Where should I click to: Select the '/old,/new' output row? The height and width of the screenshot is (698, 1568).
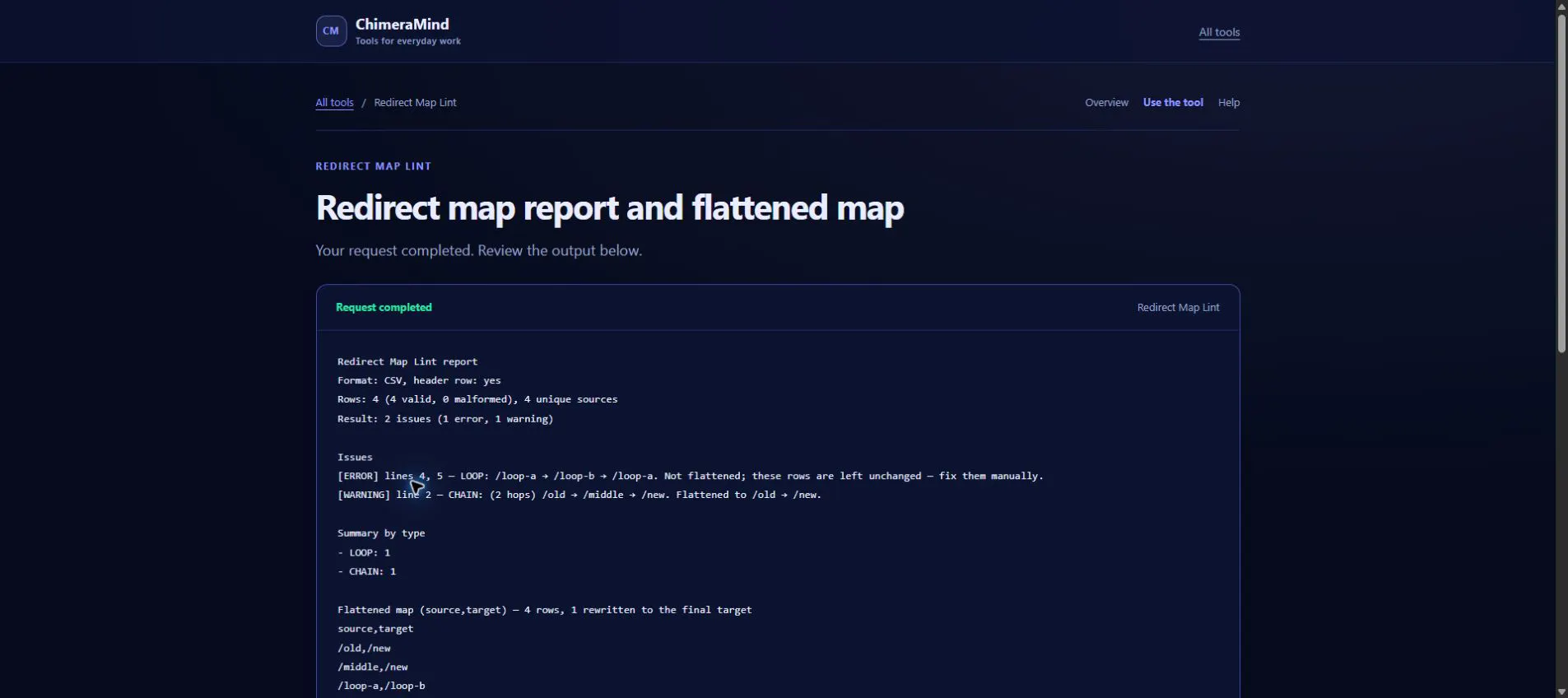[x=364, y=648]
